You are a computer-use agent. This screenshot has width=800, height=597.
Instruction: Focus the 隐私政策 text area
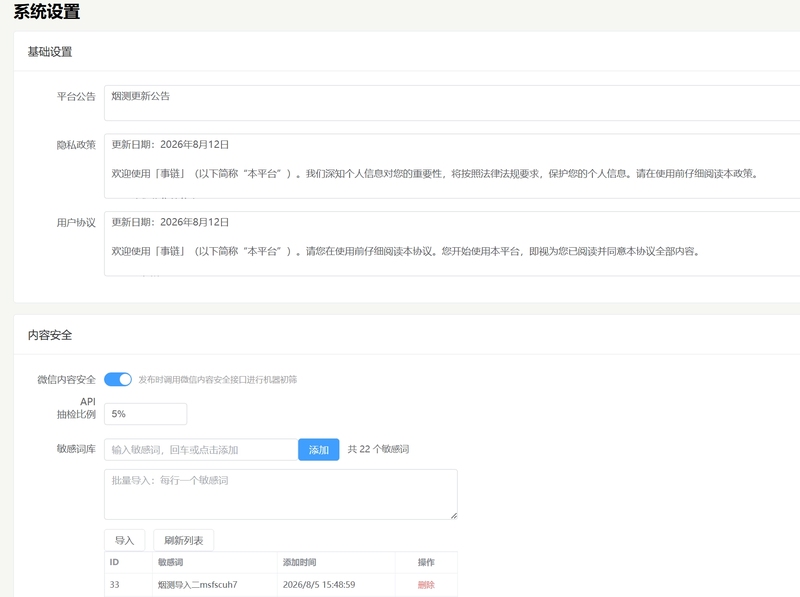[x=452, y=166]
